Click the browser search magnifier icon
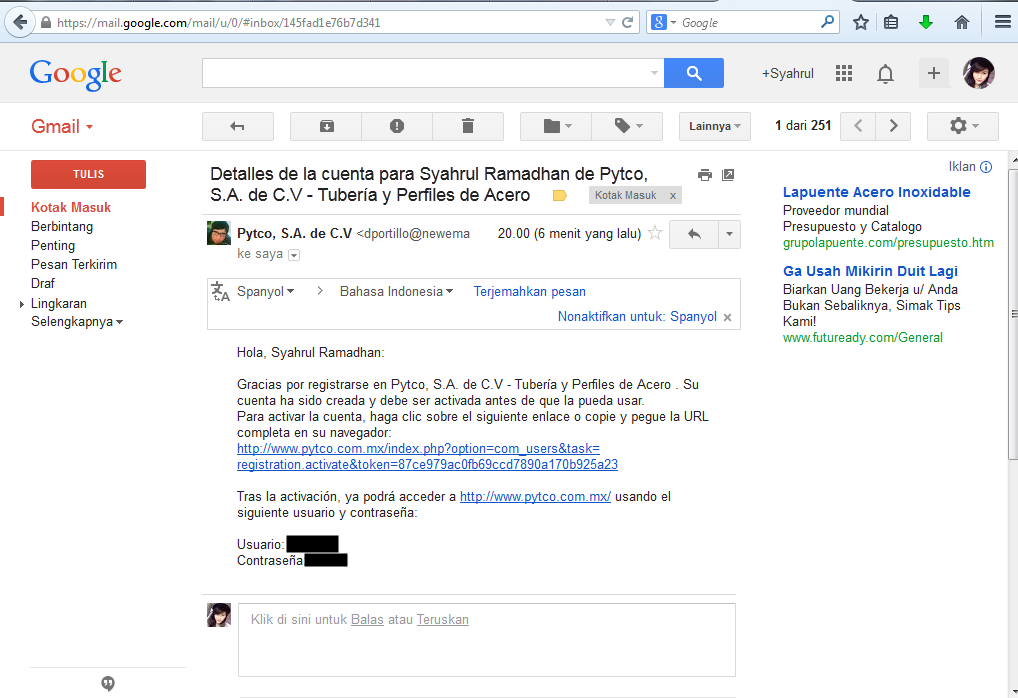This screenshot has height=698, width=1018. click(x=827, y=22)
